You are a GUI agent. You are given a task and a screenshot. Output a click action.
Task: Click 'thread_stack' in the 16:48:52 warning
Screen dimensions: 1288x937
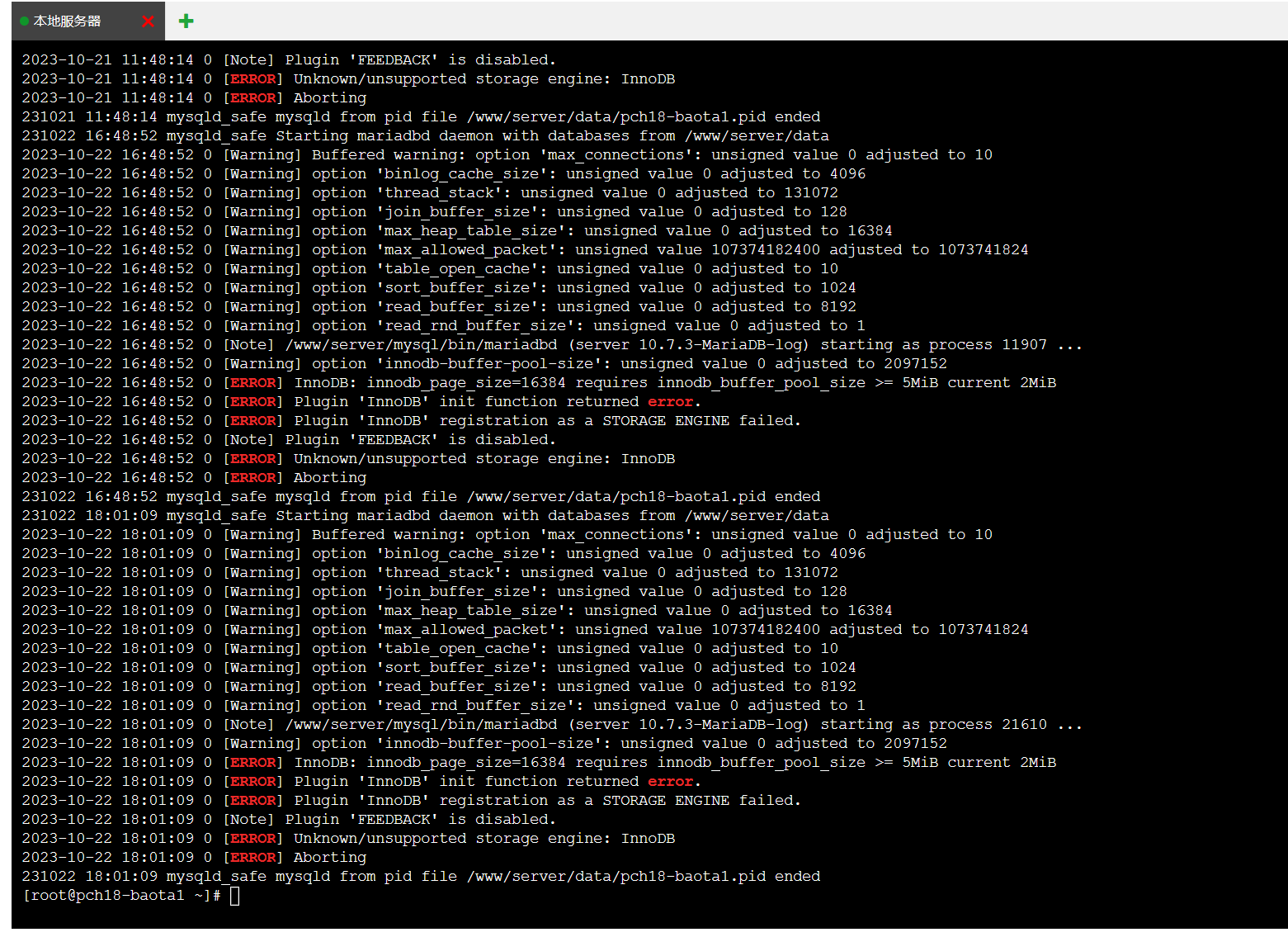pos(439,193)
